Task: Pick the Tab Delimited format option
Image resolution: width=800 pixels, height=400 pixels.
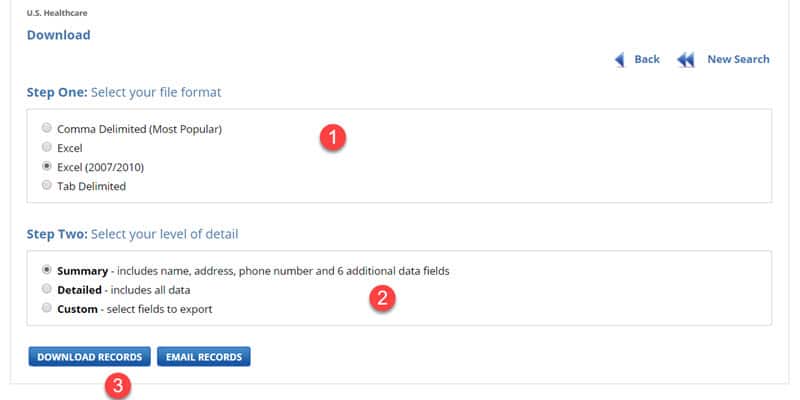Action: tap(46, 185)
